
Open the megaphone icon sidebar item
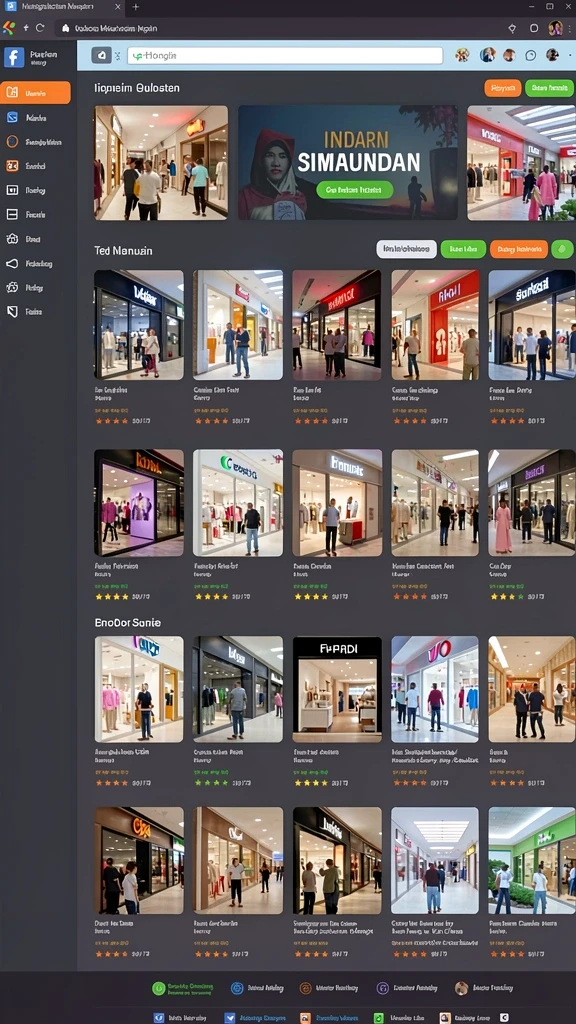coord(12,263)
